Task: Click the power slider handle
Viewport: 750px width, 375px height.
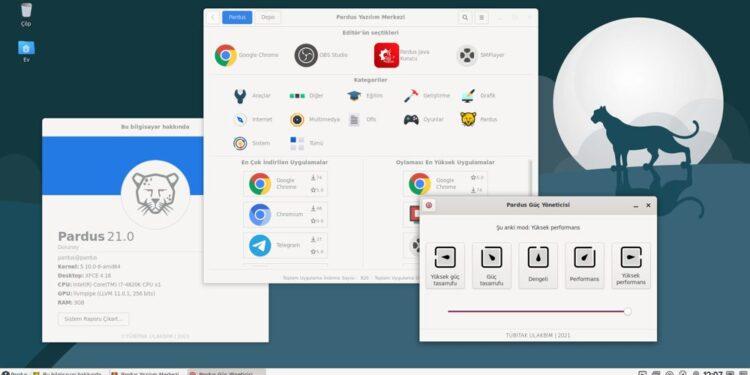Action: point(628,311)
